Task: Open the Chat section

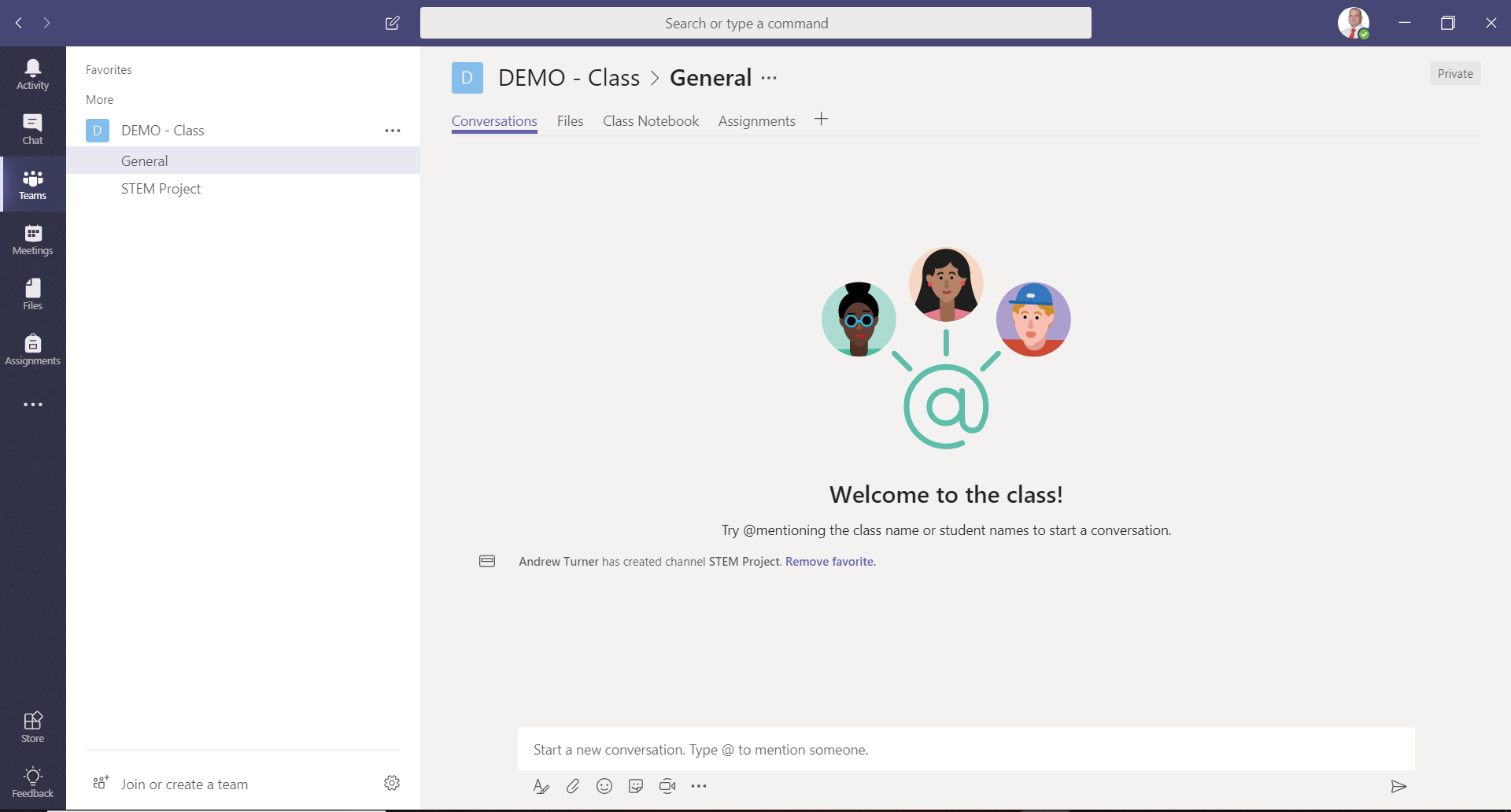Action: click(32, 130)
